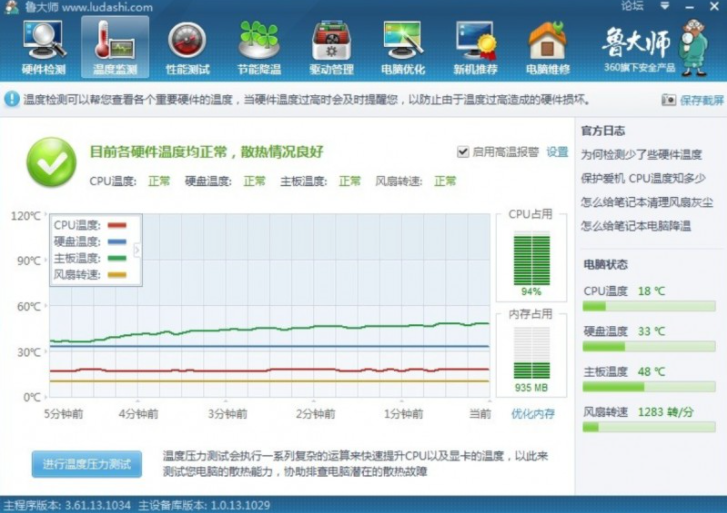Start the 进行温度压力测试 stress test button

click(86, 464)
